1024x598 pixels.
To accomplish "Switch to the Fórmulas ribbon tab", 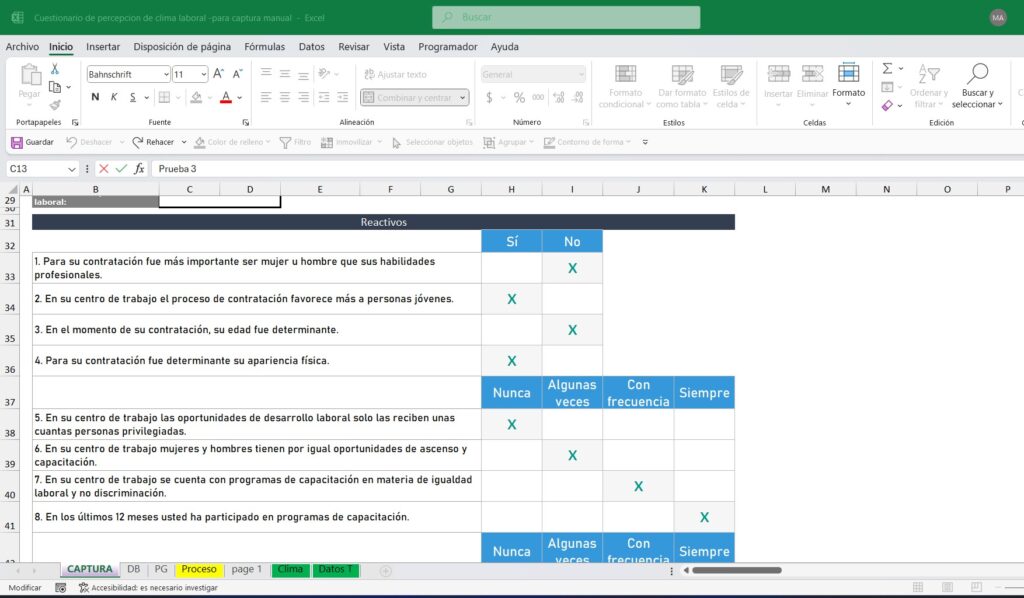I will pos(264,46).
